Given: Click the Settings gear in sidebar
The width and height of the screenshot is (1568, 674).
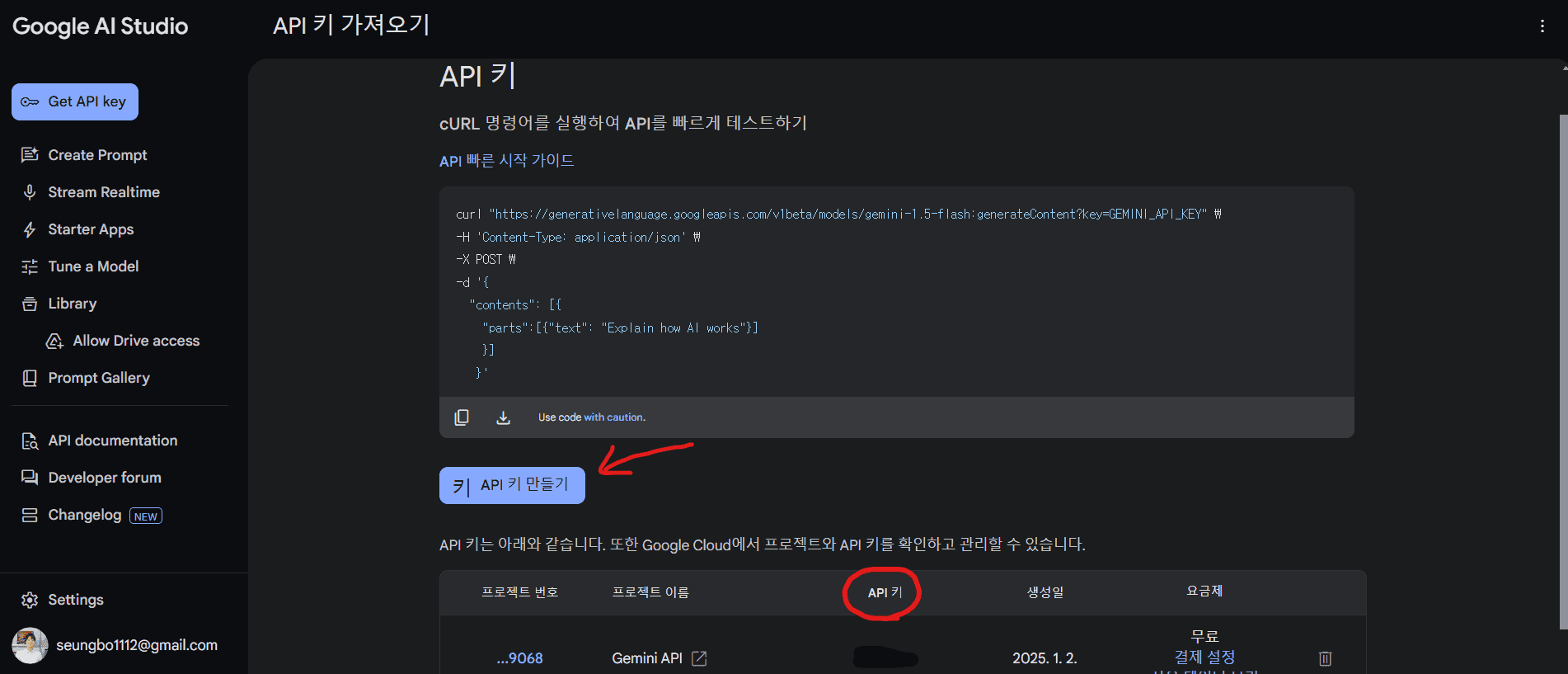Looking at the screenshot, I should [30, 600].
